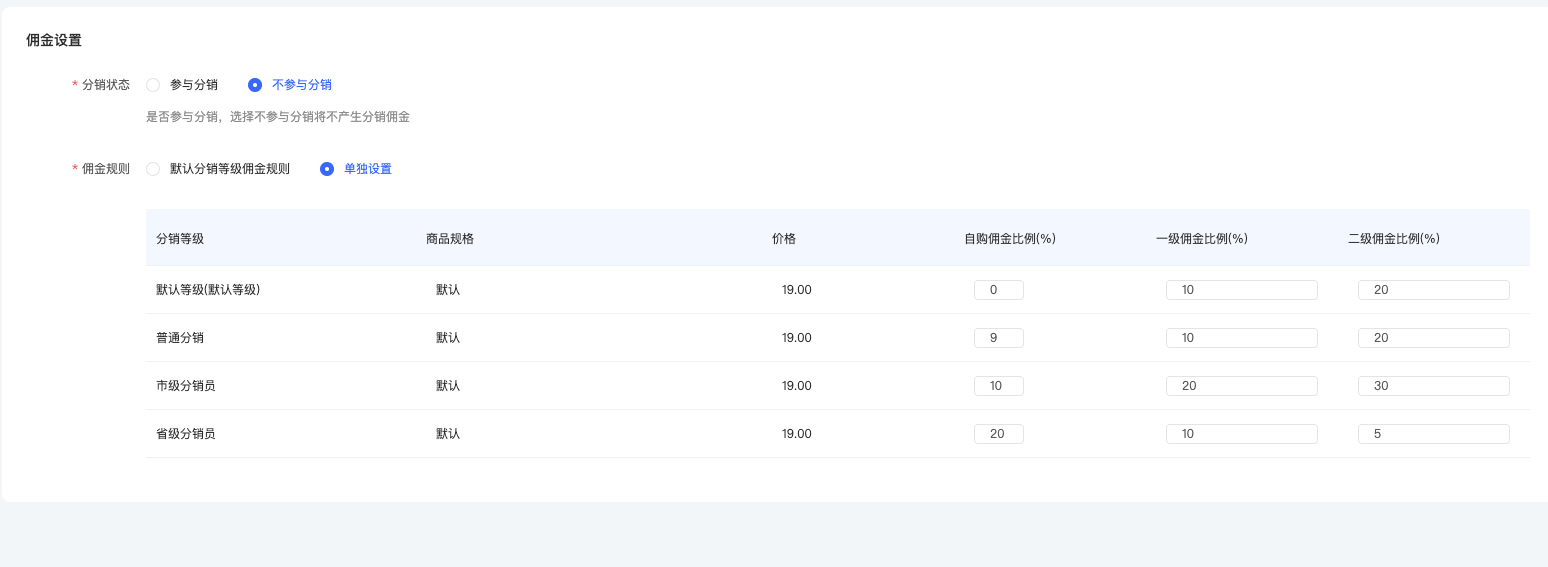This screenshot has height=567, width=1548.
Task: Click the 商品规格 column header
Action: click(450, 238)
